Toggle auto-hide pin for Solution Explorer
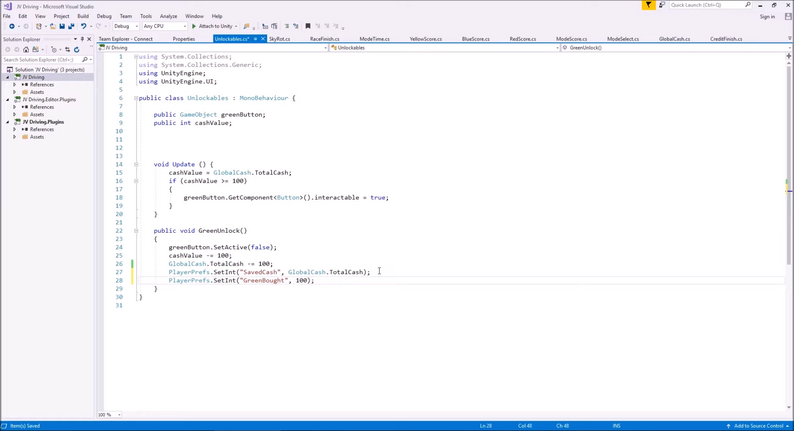The image size is (794, 431). tap(82, 39)
